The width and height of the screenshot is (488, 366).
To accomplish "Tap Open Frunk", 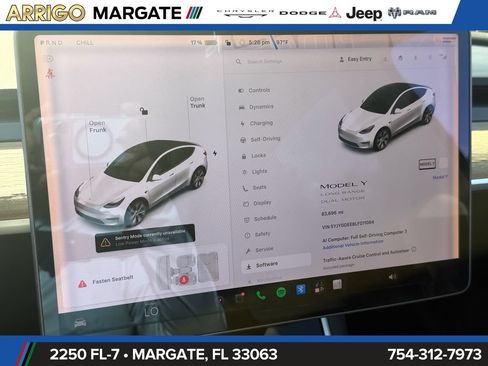I will pyautogui.click(x=97, y=127).
